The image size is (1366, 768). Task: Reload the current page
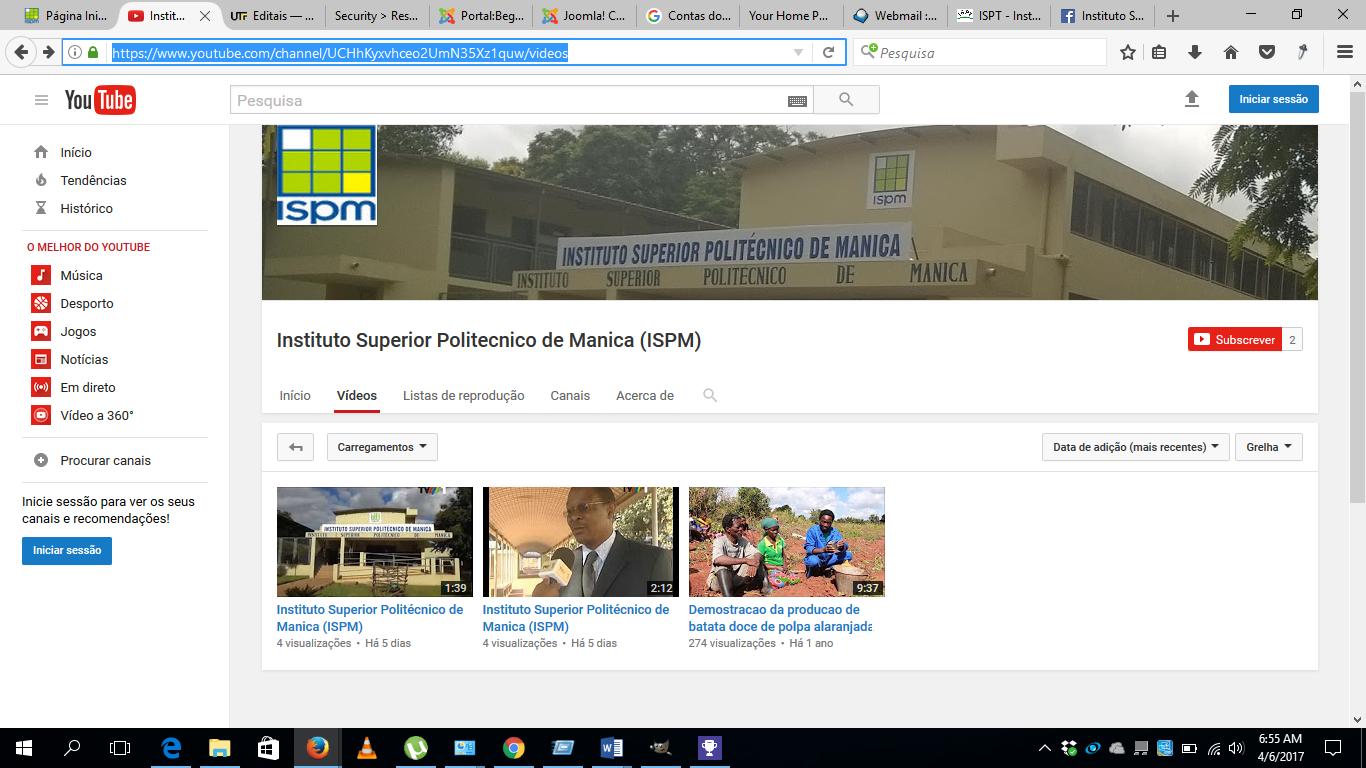pos(829,52)
